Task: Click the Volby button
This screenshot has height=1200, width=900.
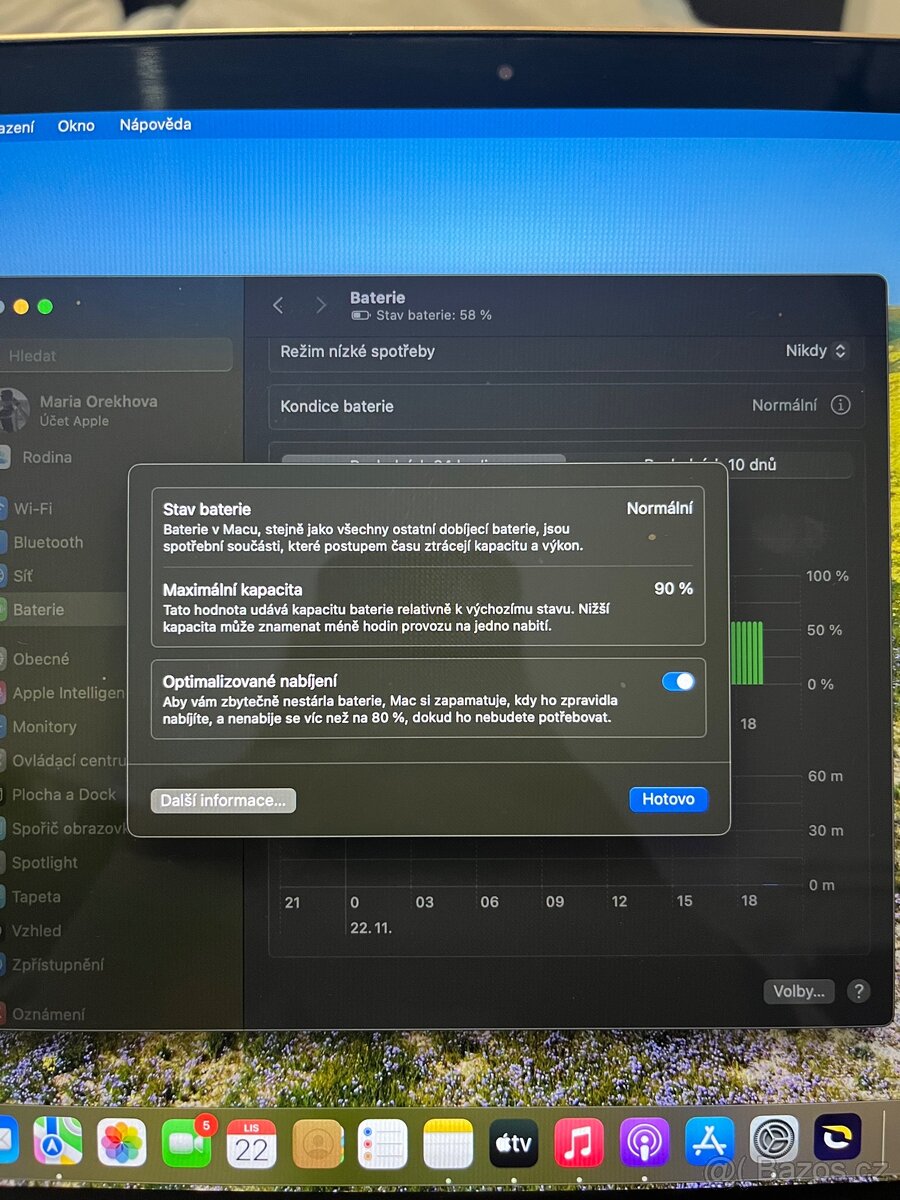Action: point(798,991)
